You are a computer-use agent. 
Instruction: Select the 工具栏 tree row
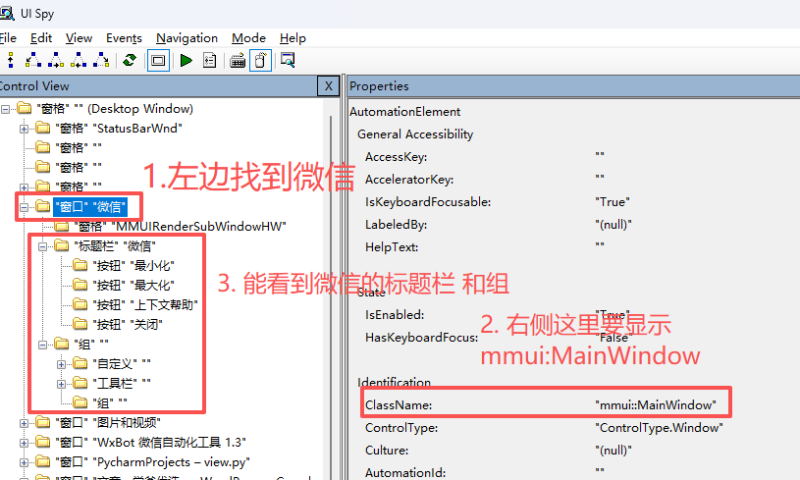[121, 384]
